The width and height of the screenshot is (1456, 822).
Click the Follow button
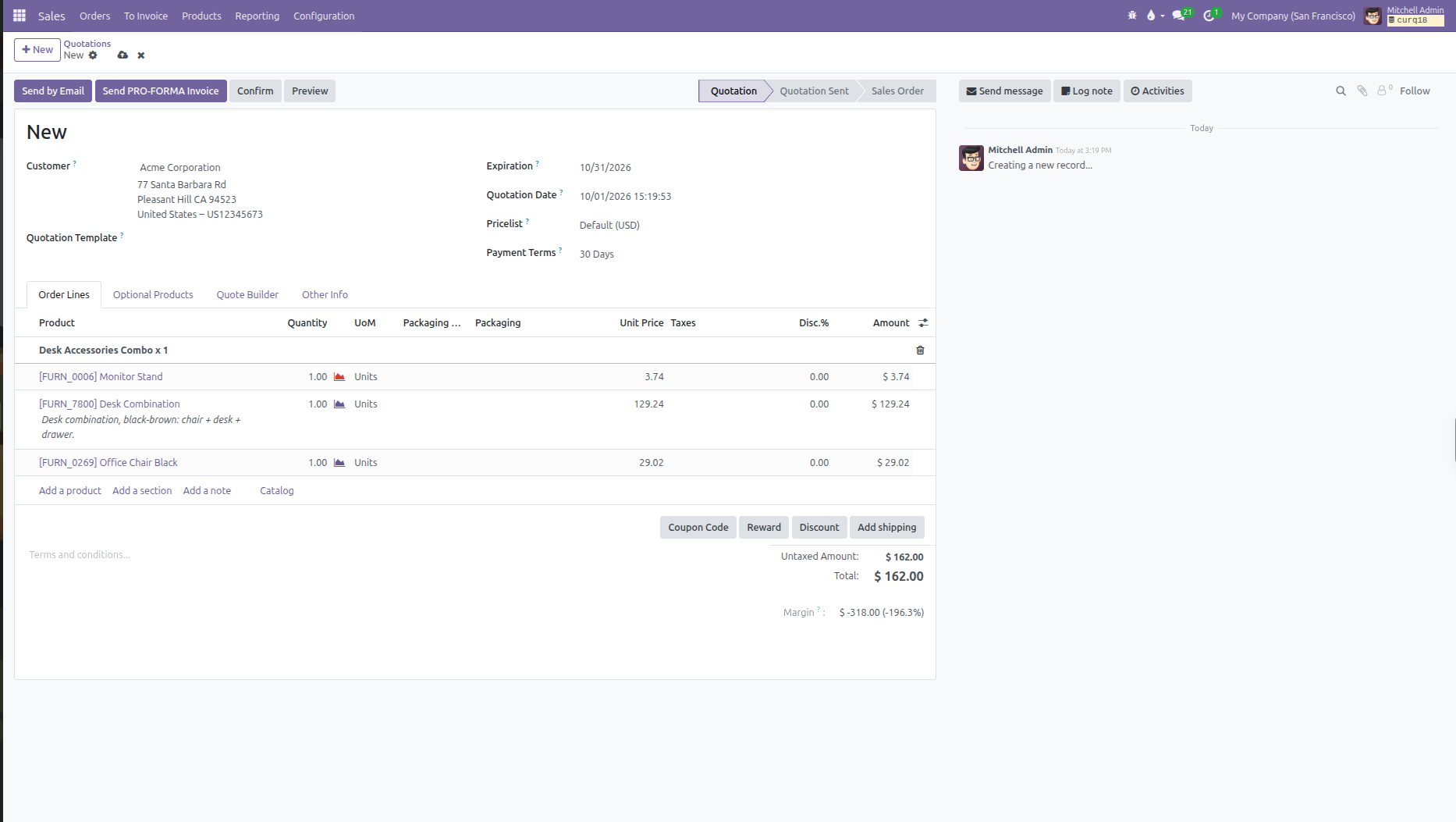[1415, 91]
